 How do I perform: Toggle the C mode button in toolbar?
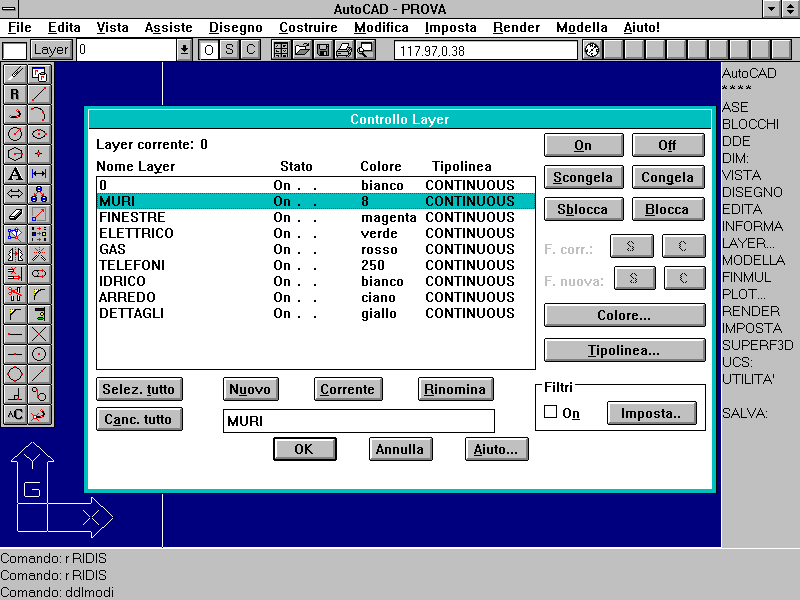coord(251,50)
